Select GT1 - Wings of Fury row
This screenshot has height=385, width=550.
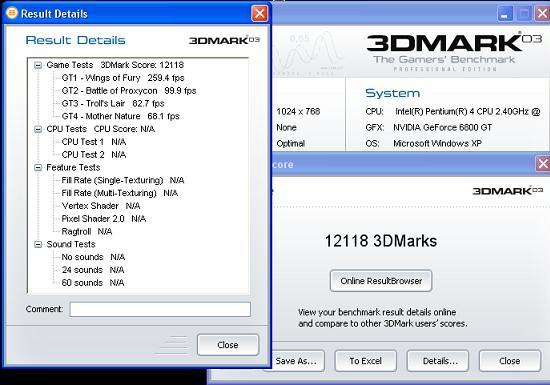pos(123,78)
